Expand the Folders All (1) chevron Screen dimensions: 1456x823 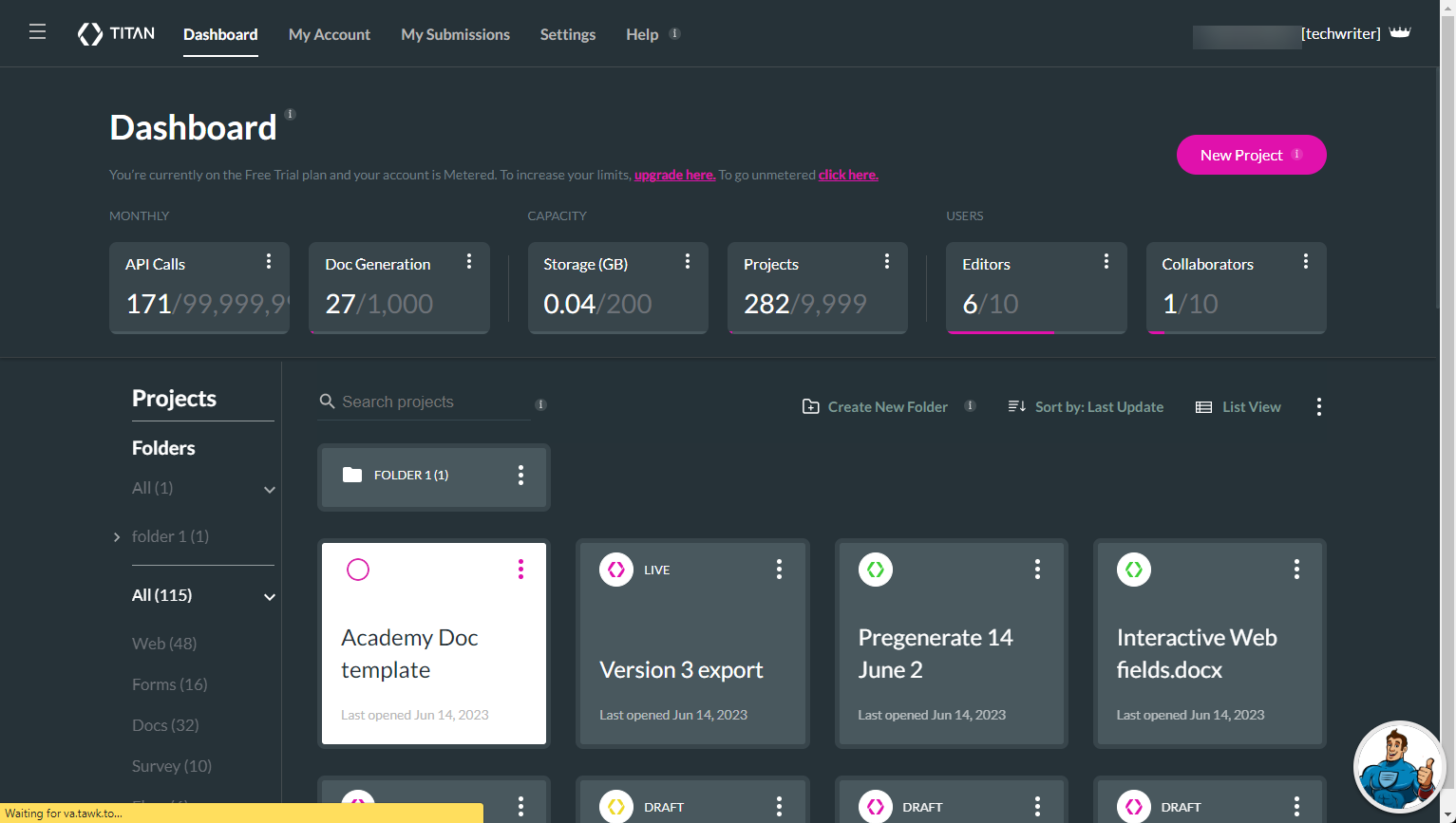pos(270,490)
